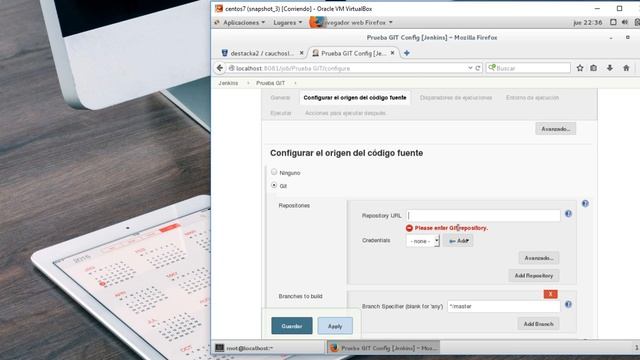This screenshot has height=360, width=640.
Task: Open the Credentials none dropdown
Action: click(423, 241)
